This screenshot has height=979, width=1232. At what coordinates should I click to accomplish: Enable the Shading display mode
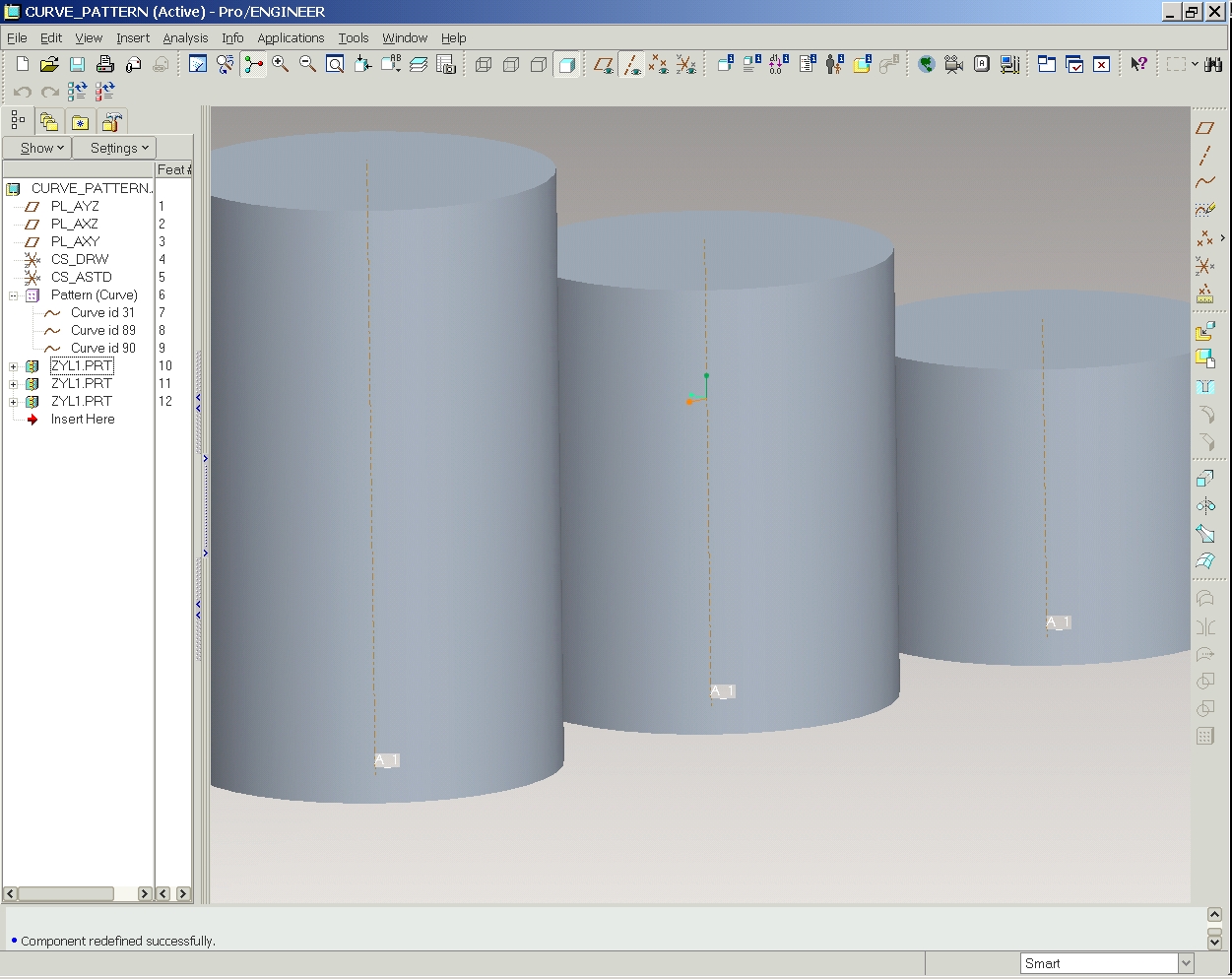[x=566, y=65]
